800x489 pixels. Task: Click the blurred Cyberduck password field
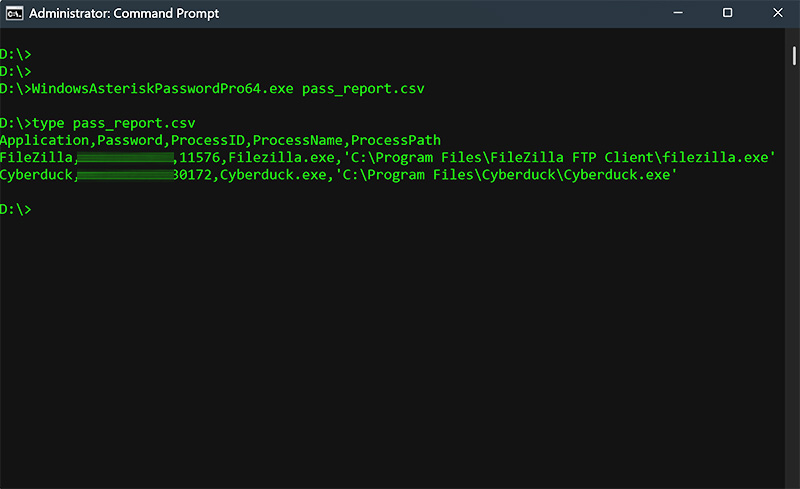tap(126, 175)
